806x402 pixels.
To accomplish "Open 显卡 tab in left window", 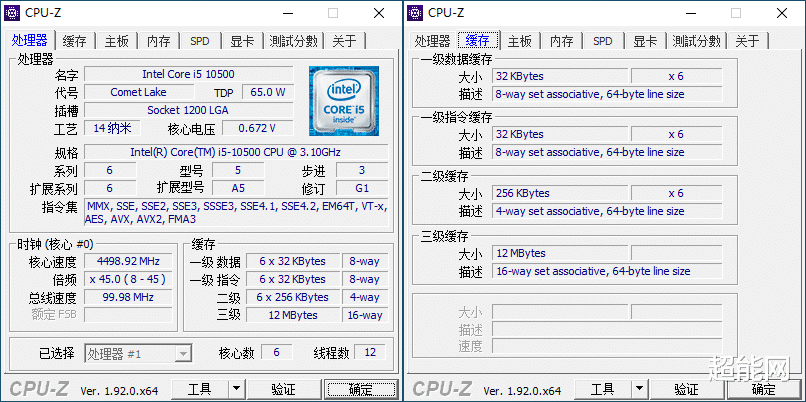I will point(242,41).
